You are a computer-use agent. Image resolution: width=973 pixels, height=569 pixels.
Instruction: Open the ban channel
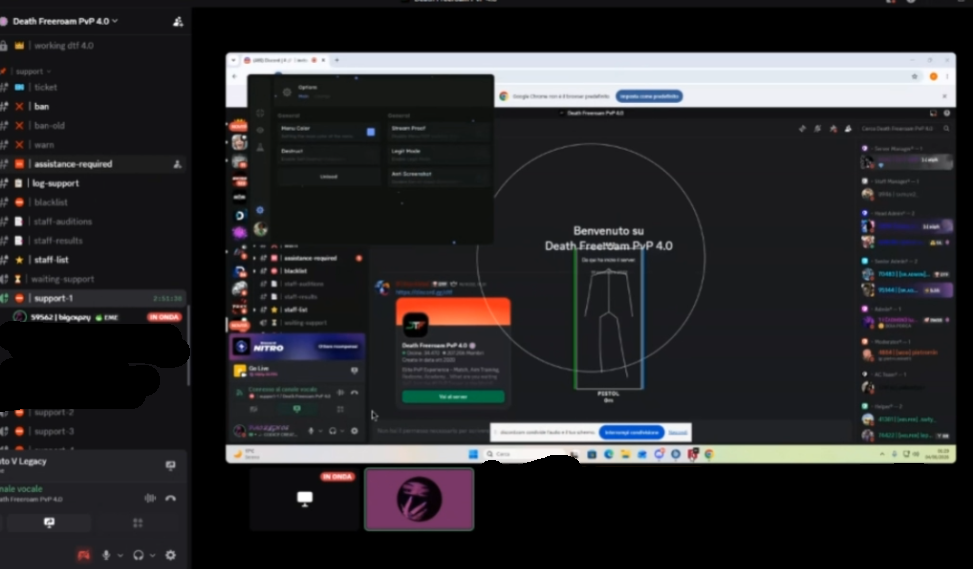41,107
